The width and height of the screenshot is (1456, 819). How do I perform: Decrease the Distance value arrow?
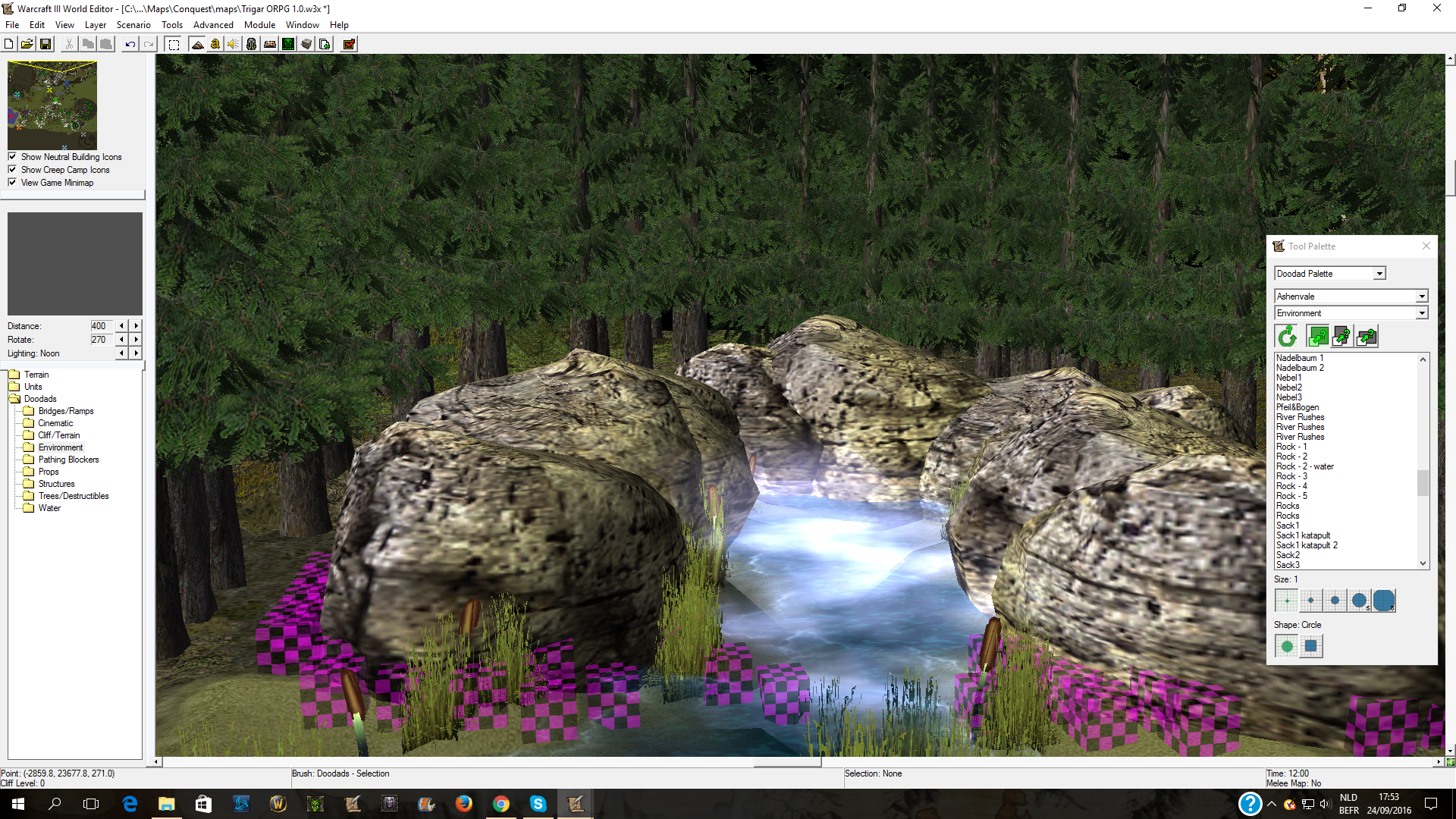pos(121,326)
